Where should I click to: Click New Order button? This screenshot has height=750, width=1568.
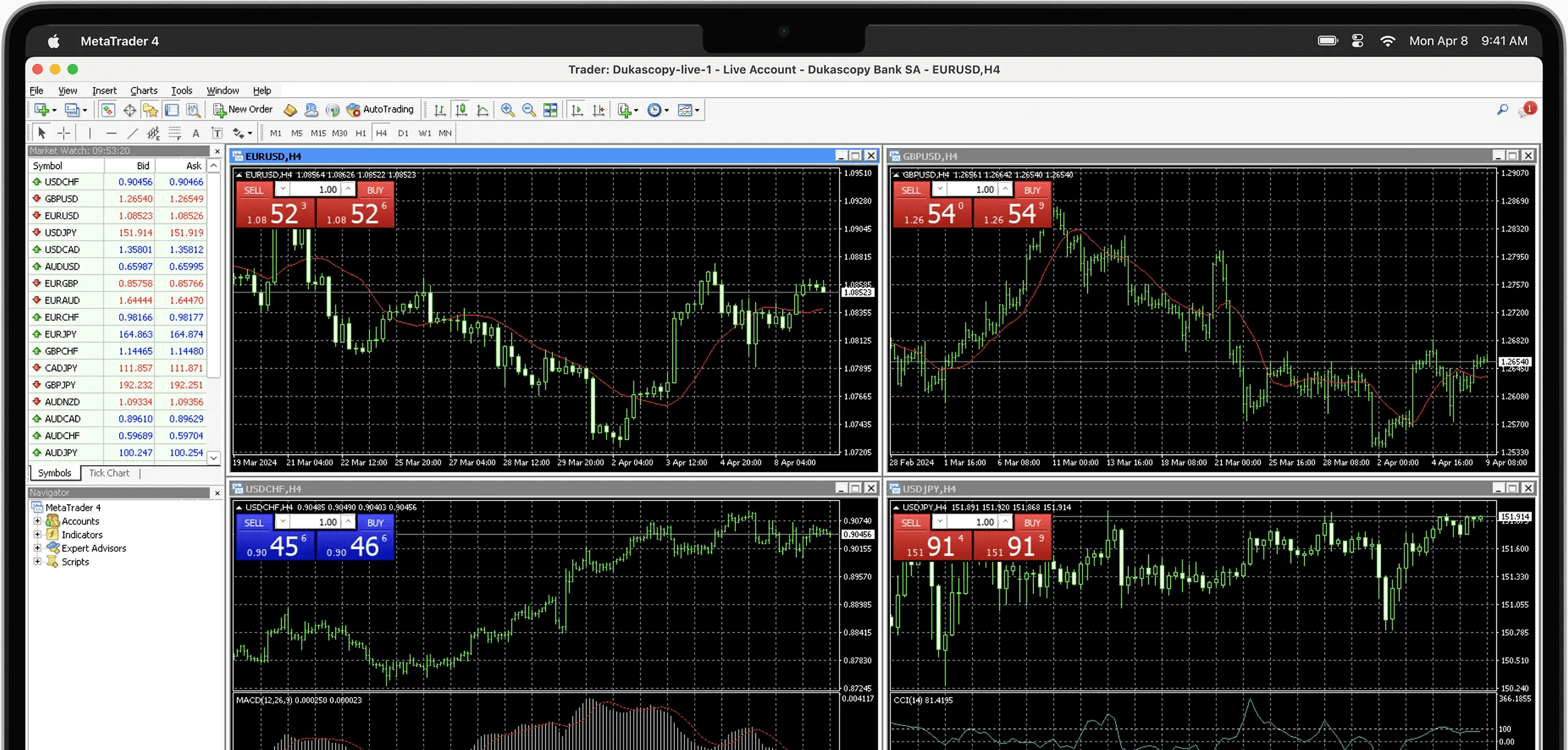(243, 110)
